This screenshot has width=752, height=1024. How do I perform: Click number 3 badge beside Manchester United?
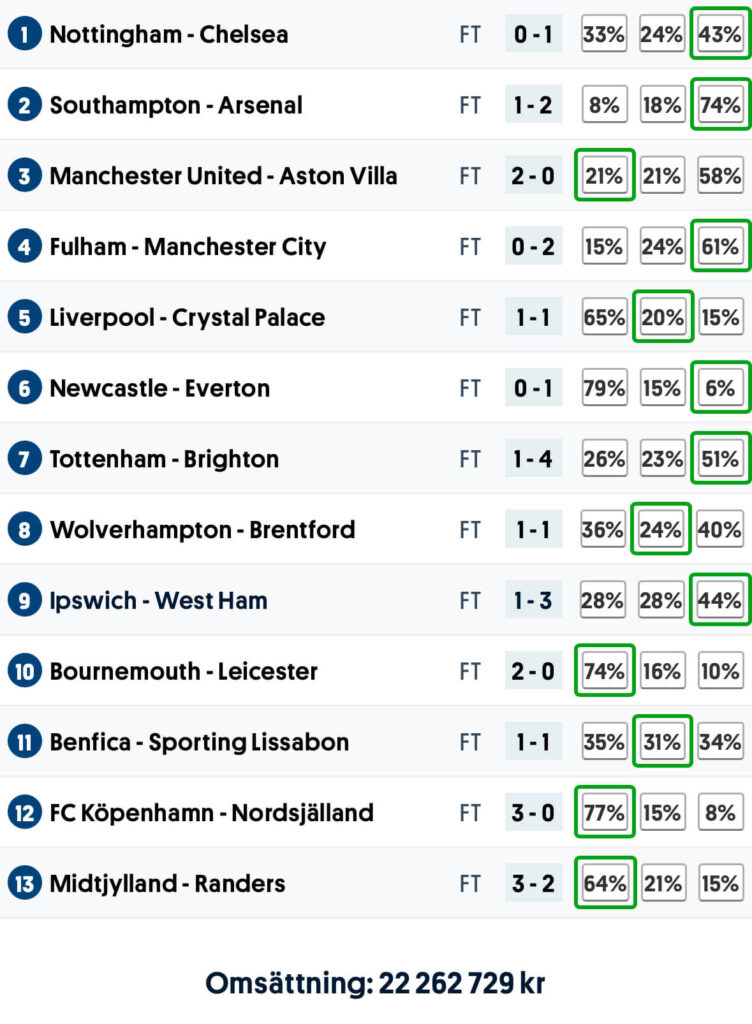click(x=24, y=177)
